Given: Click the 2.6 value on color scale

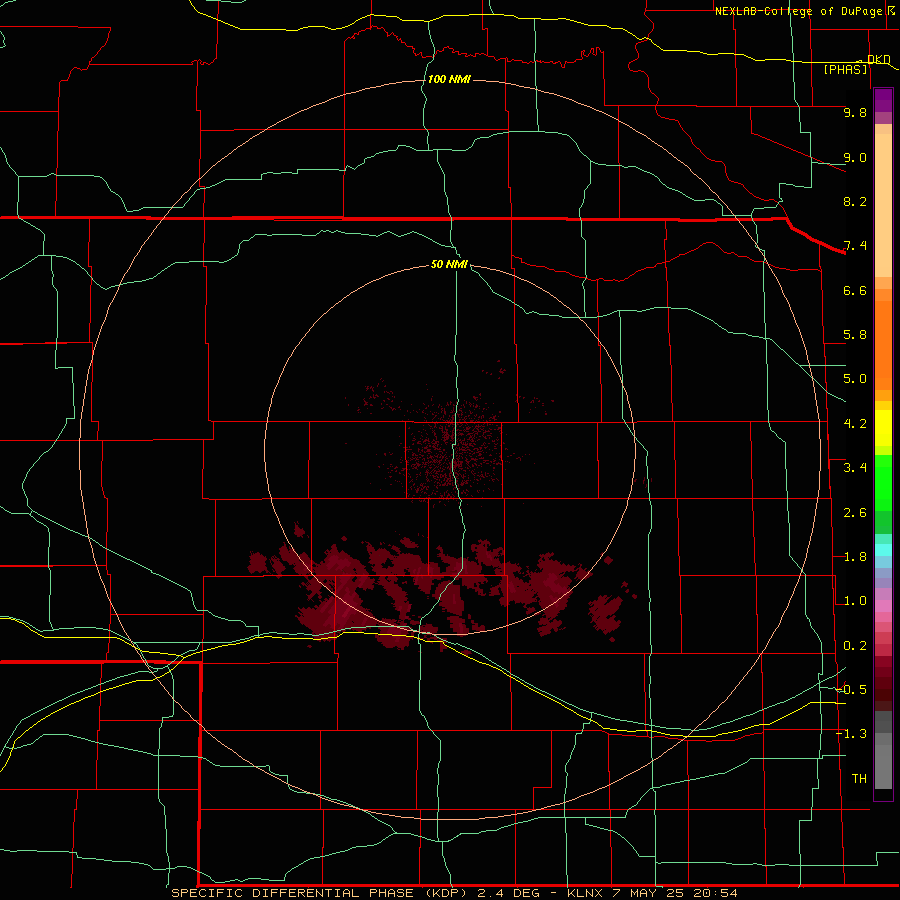Looking at the screenshot, I should pos(855,513).
